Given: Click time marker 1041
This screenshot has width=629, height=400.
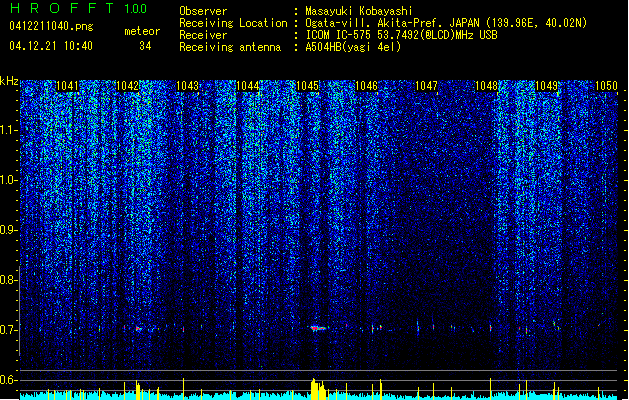Looking at the screenshot, I should [67, 86].
